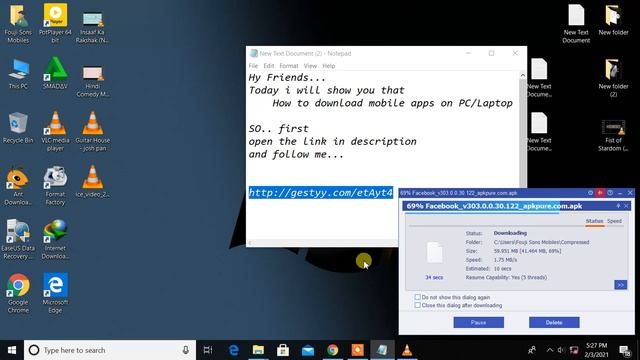
Task: Select the Hindi Comedy M... desktop file
Action: 92,81
